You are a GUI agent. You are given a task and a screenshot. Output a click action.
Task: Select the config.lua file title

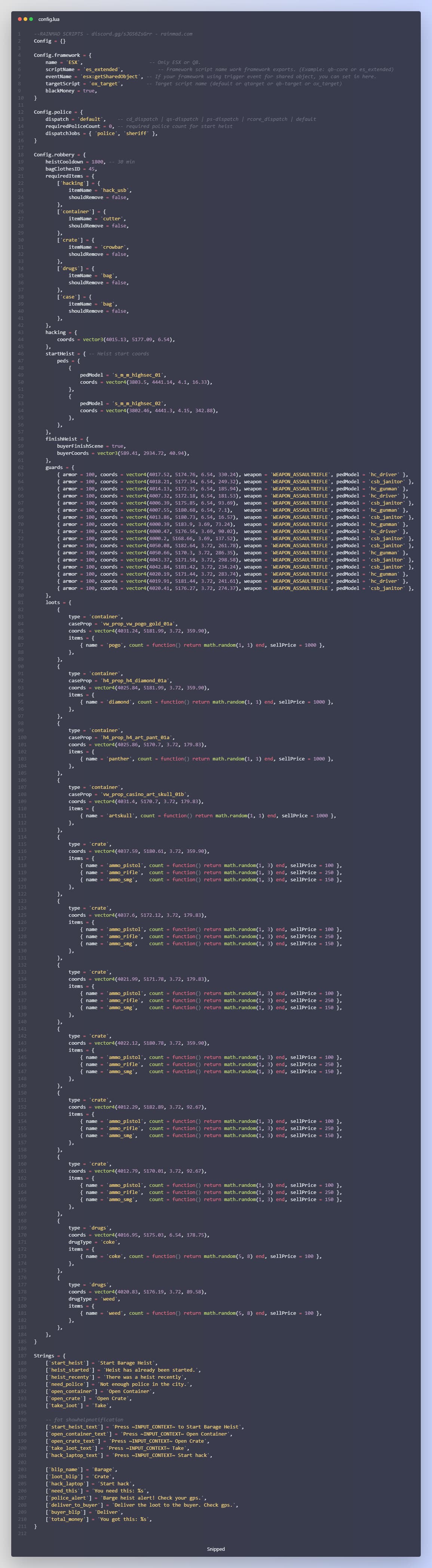49,19
